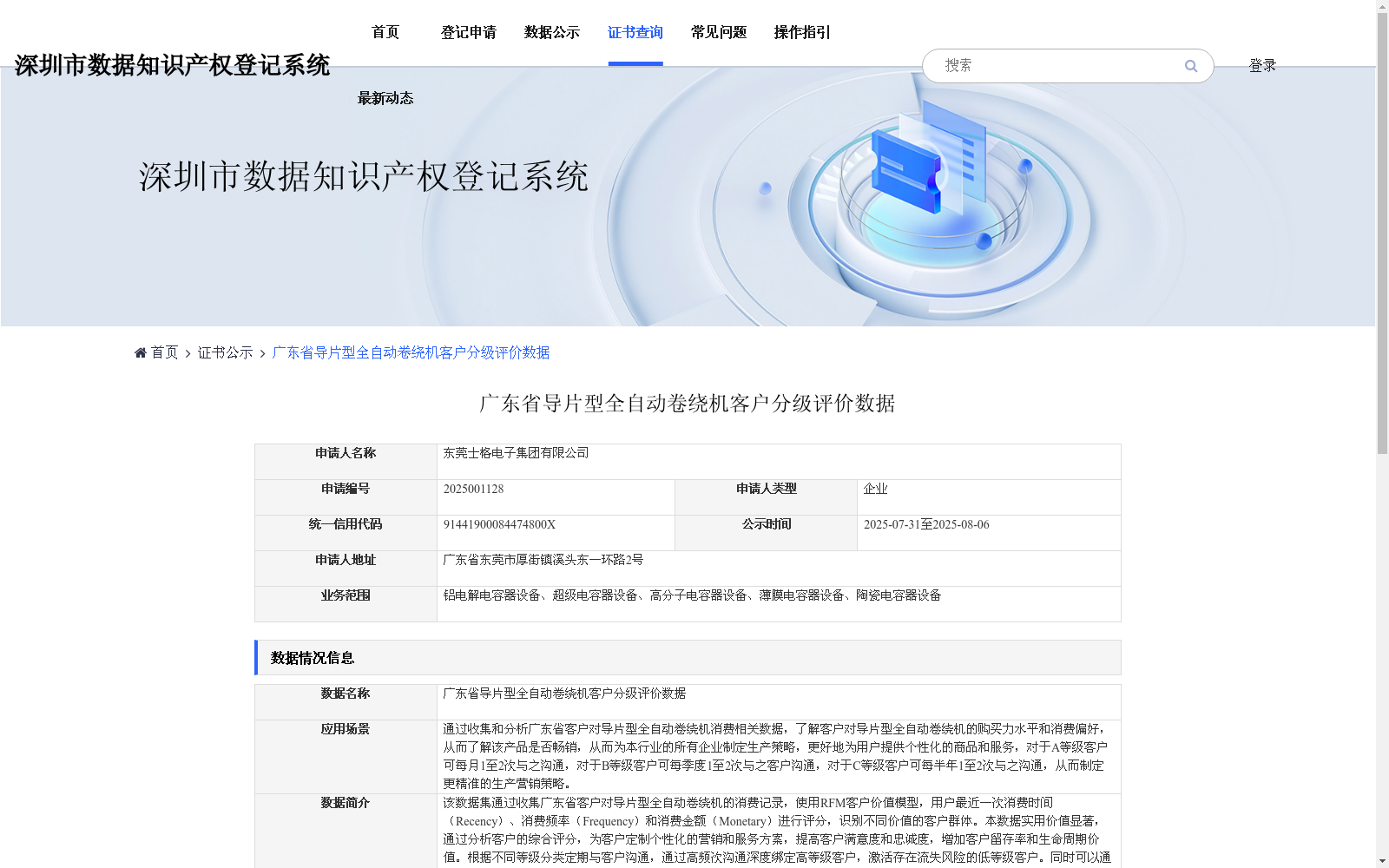The height and width of the screenshot is (868, 1389).
Task: Click the search magnifier icon
Action: 1191,66
